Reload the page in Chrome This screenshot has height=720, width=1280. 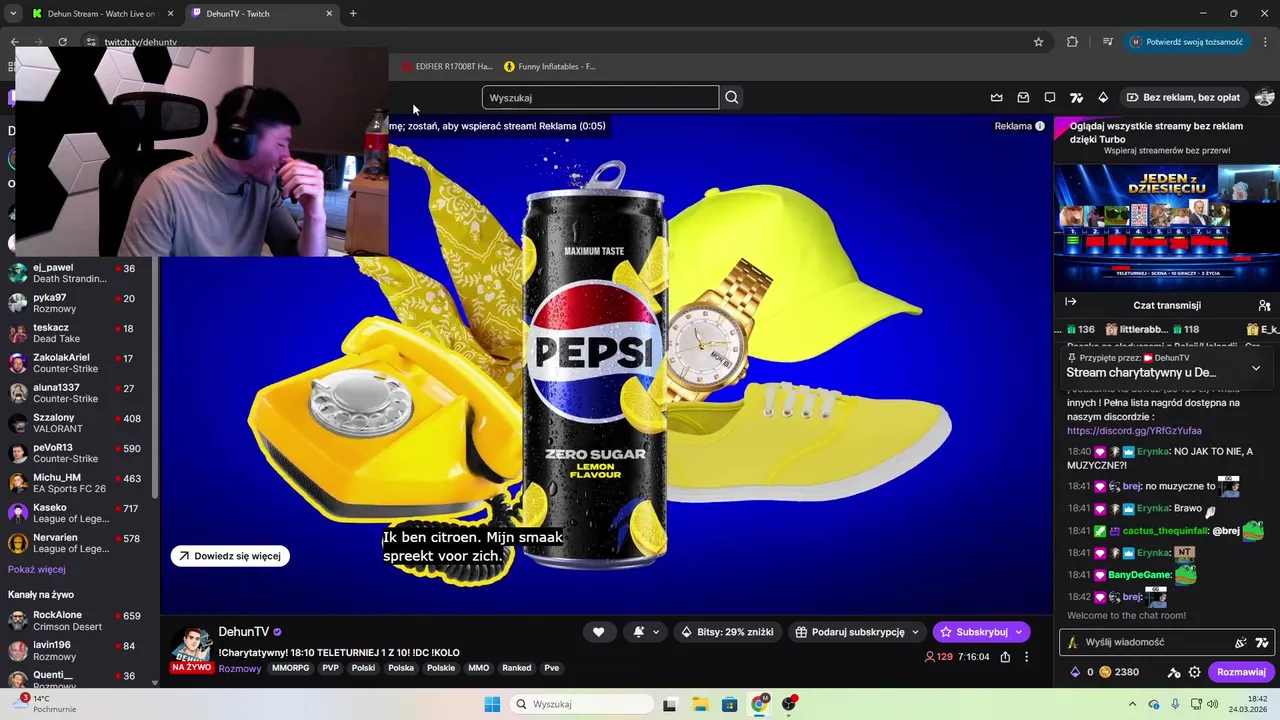[62, 42]
